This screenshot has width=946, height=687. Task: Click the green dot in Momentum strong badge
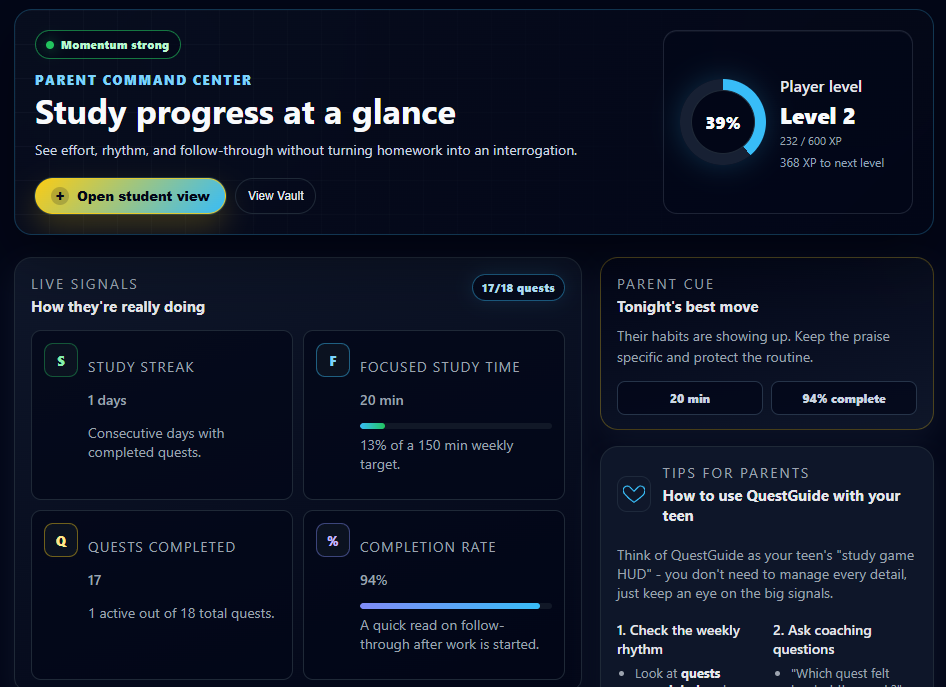(x=50, y=45)
